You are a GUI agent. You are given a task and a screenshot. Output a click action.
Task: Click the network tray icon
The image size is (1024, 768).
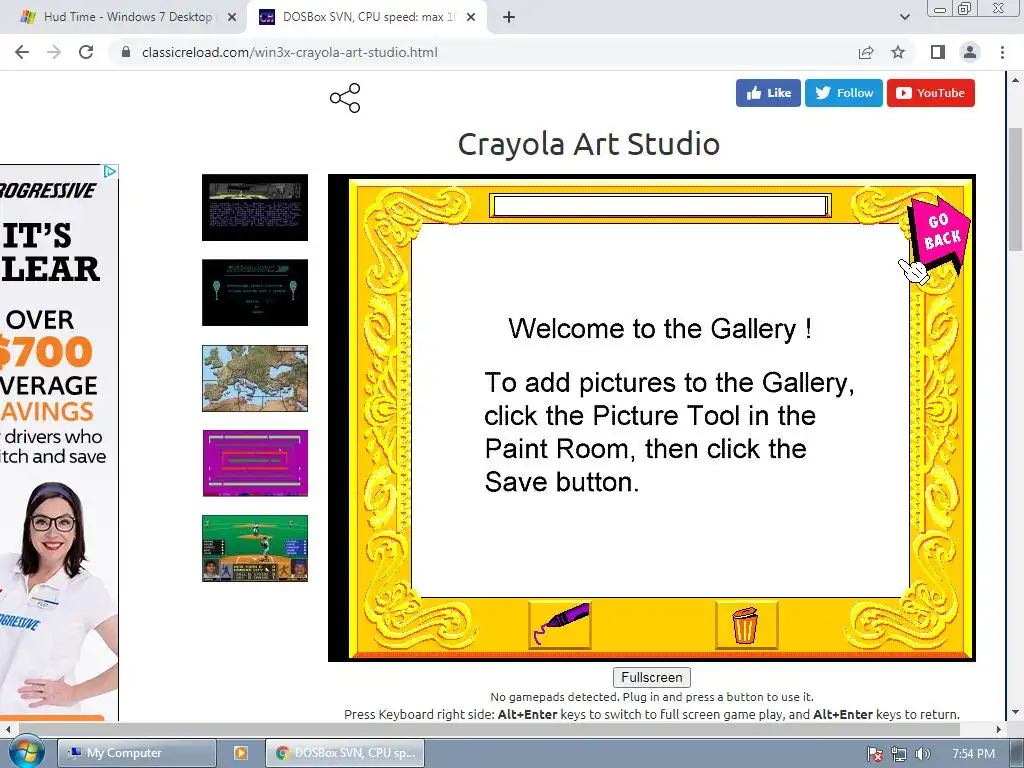point(899,754)
